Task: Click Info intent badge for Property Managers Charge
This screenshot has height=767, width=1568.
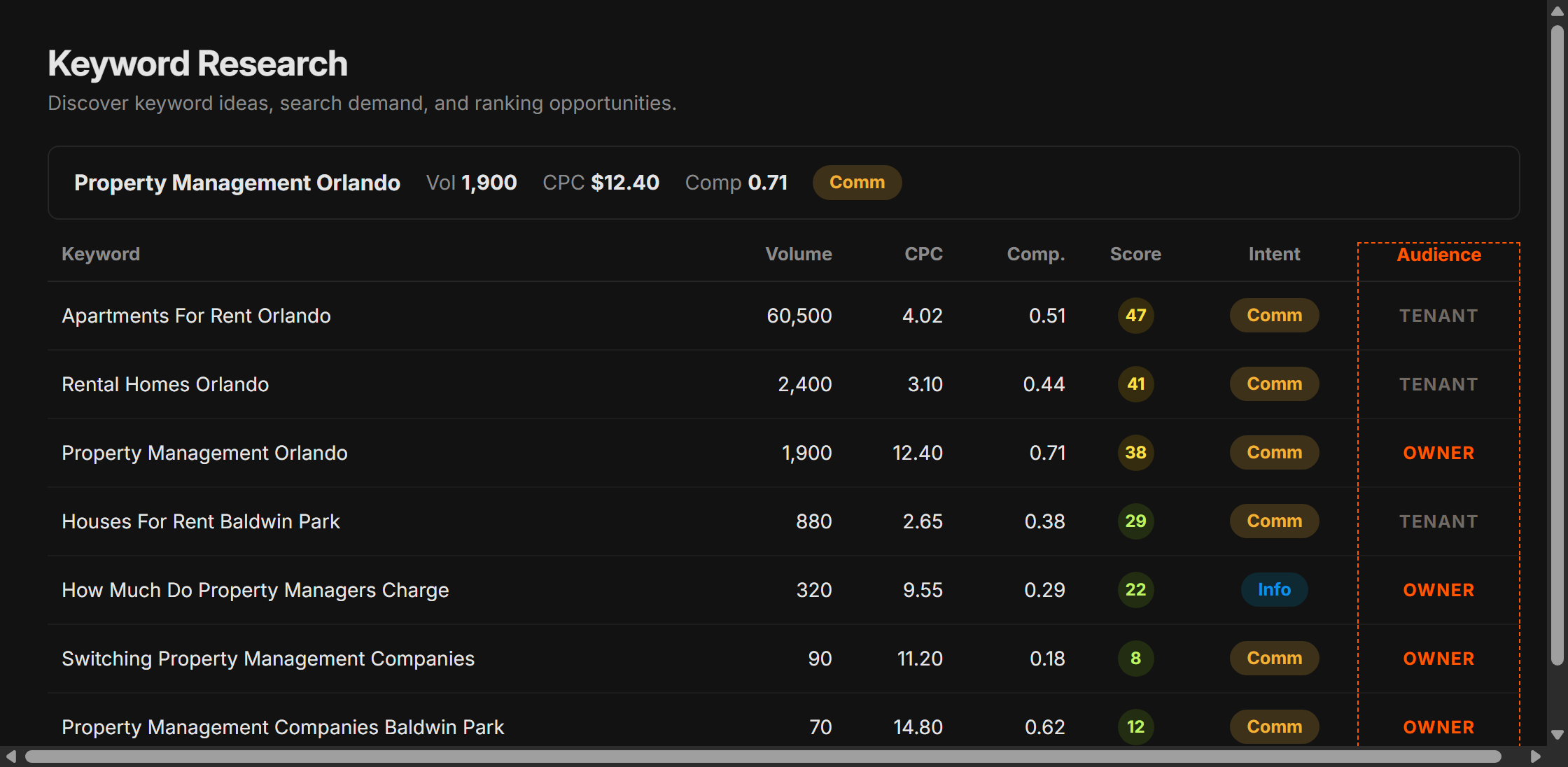Action: pyautogui.click(x=1274, y=590)
